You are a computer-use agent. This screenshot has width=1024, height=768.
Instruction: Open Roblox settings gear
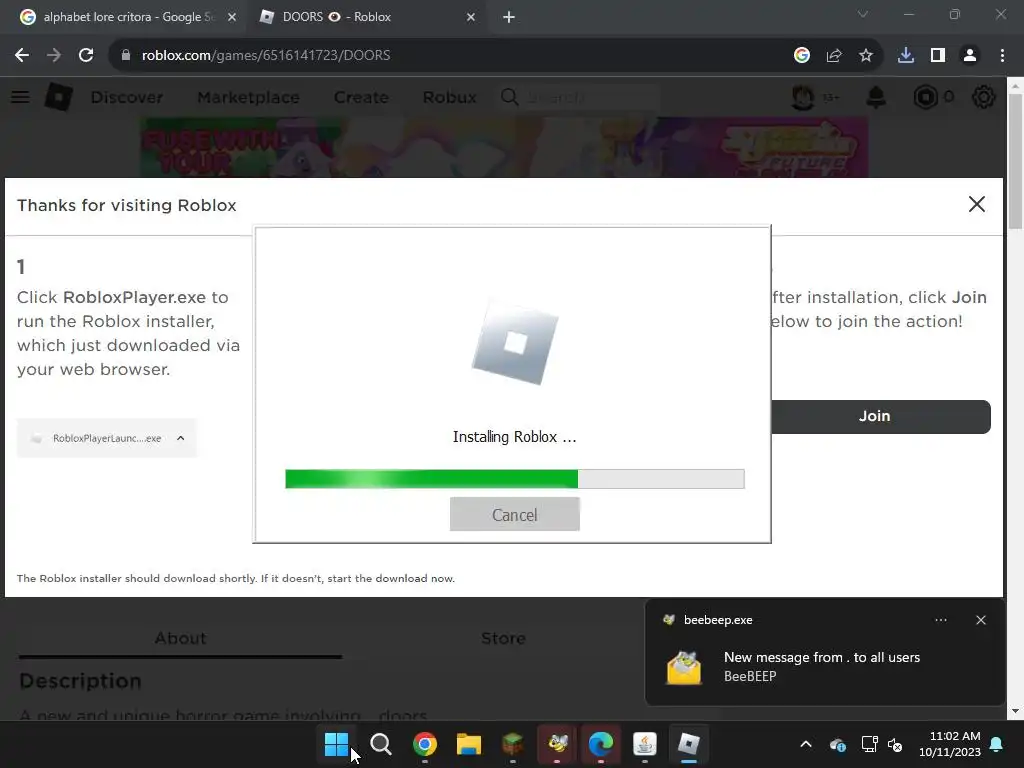[984, 97]
